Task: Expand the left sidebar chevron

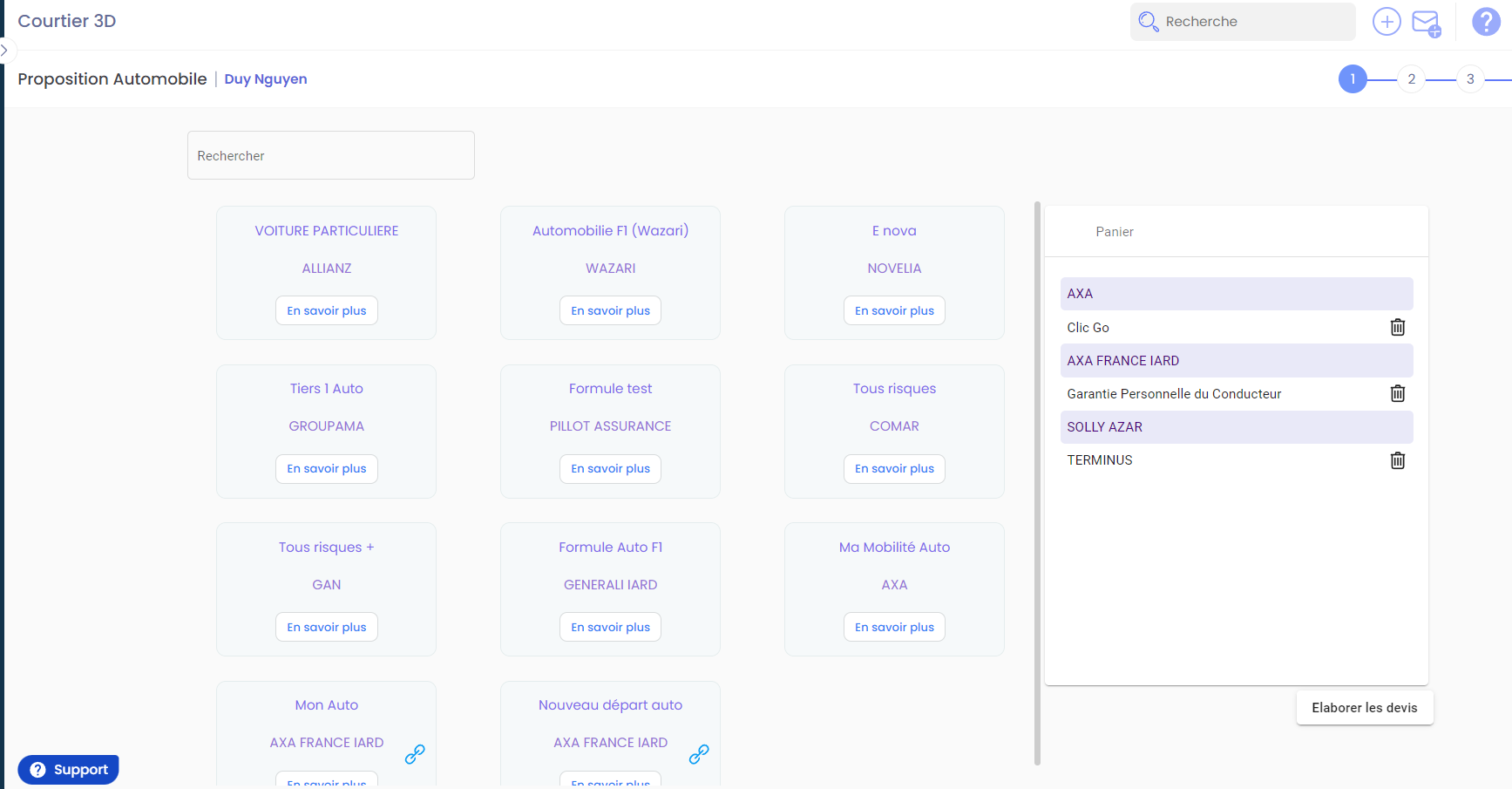Action: pyautogui.click(x=4, y=51)
